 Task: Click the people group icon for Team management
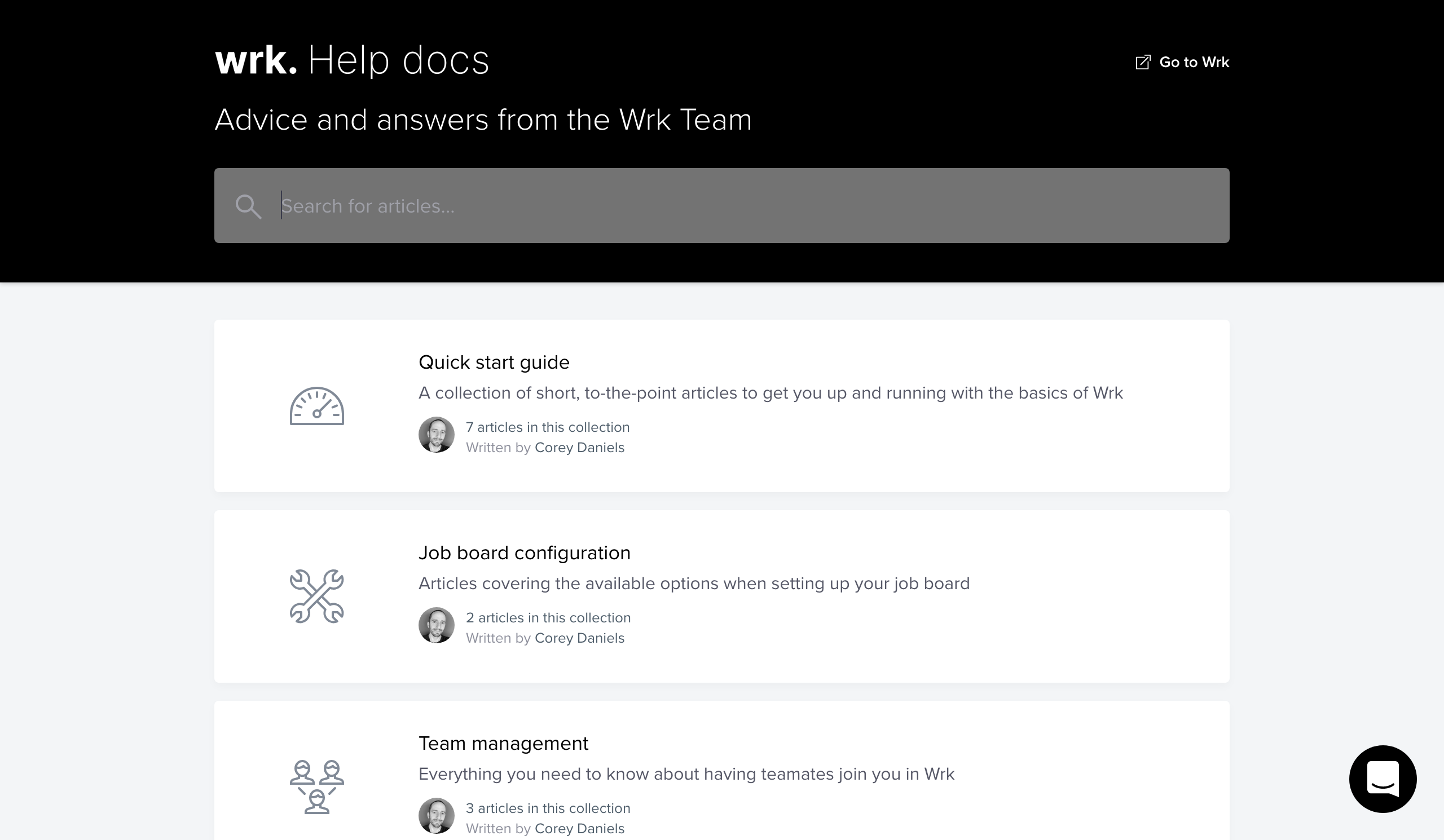[317, 787]
